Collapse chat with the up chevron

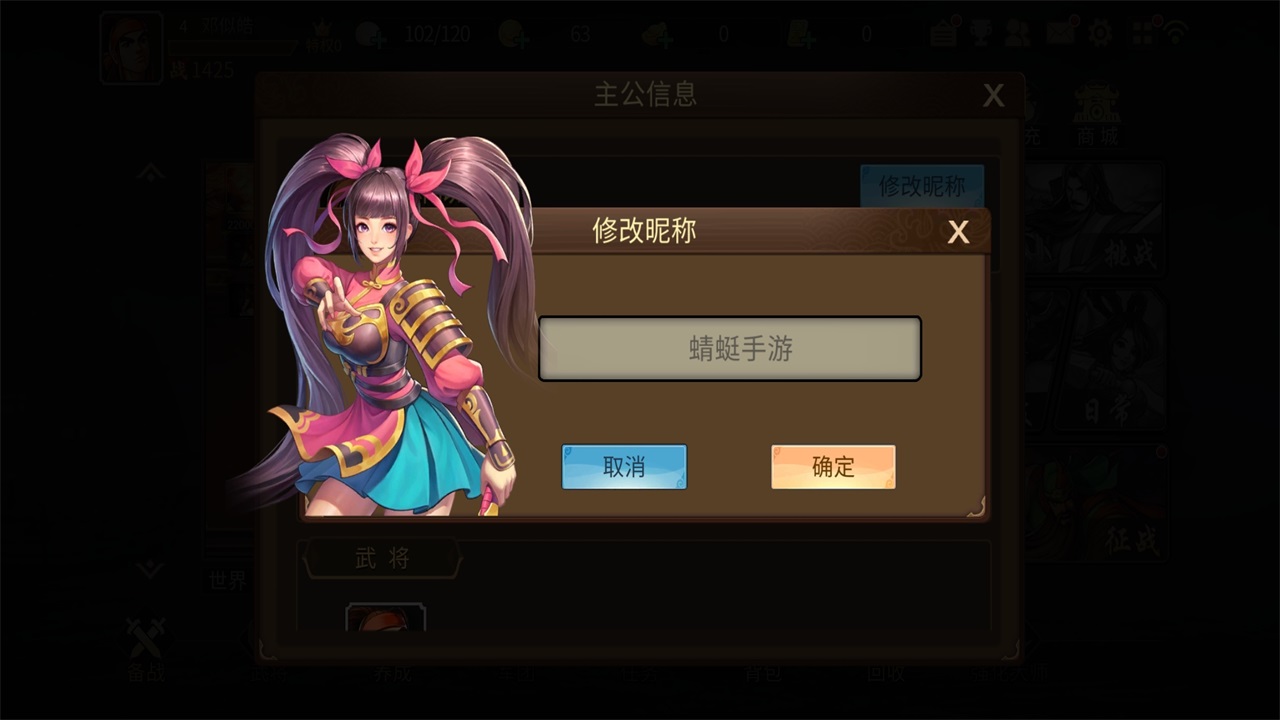pos(150,172)
